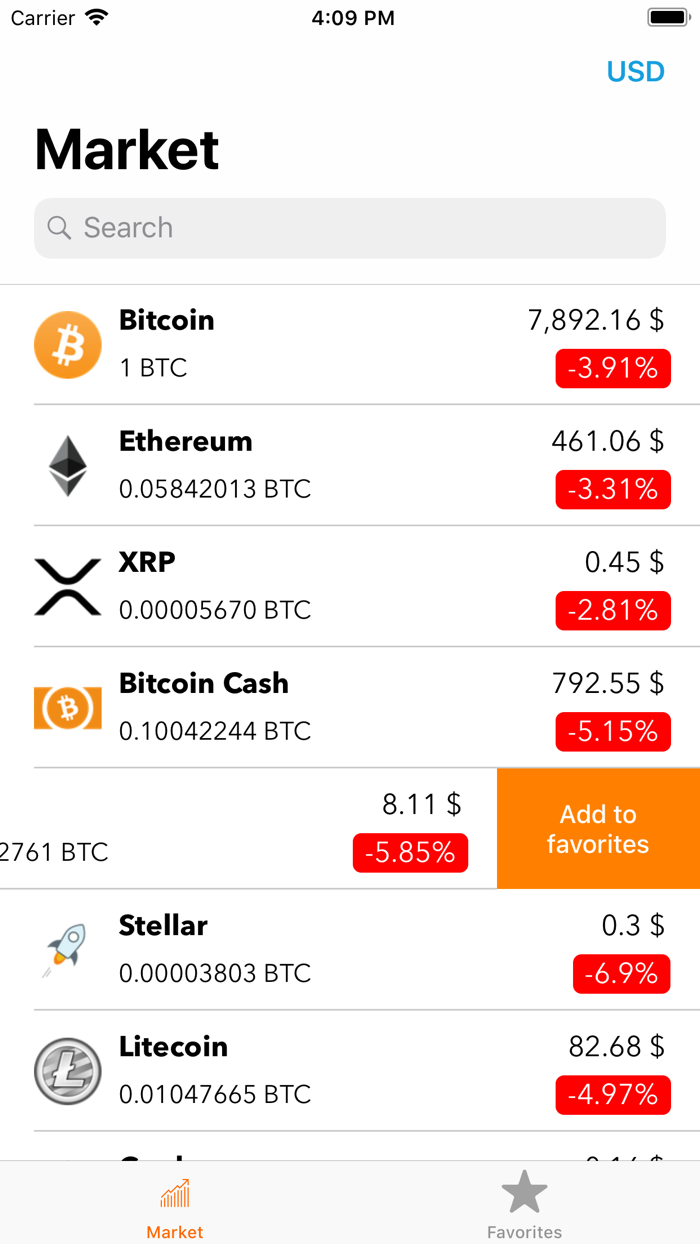
Task: Switch to the Favorites tab
Action: [x=524, y=1202]
